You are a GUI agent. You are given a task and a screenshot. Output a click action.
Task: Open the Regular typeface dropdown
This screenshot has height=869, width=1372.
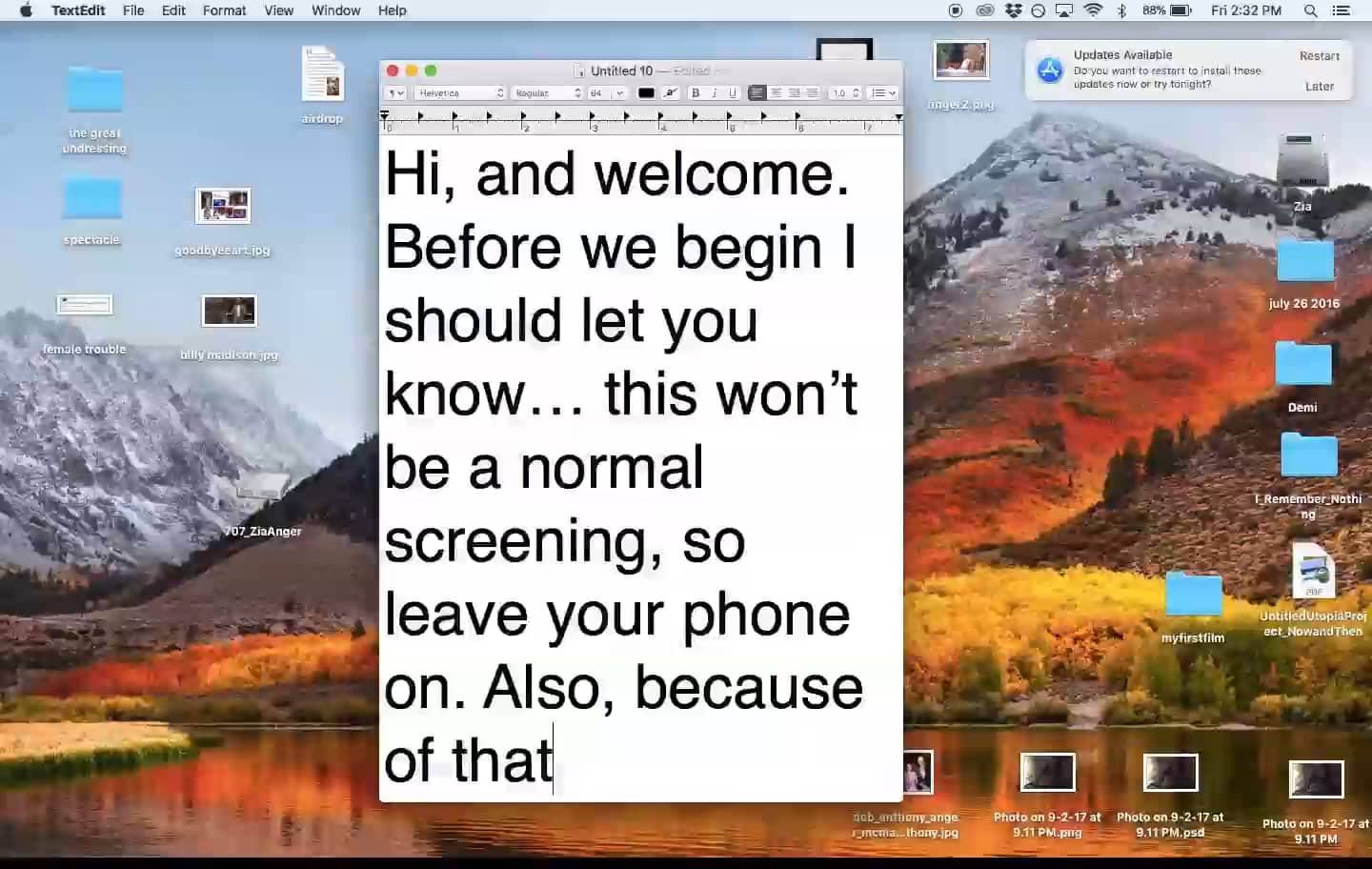(547, 92)
